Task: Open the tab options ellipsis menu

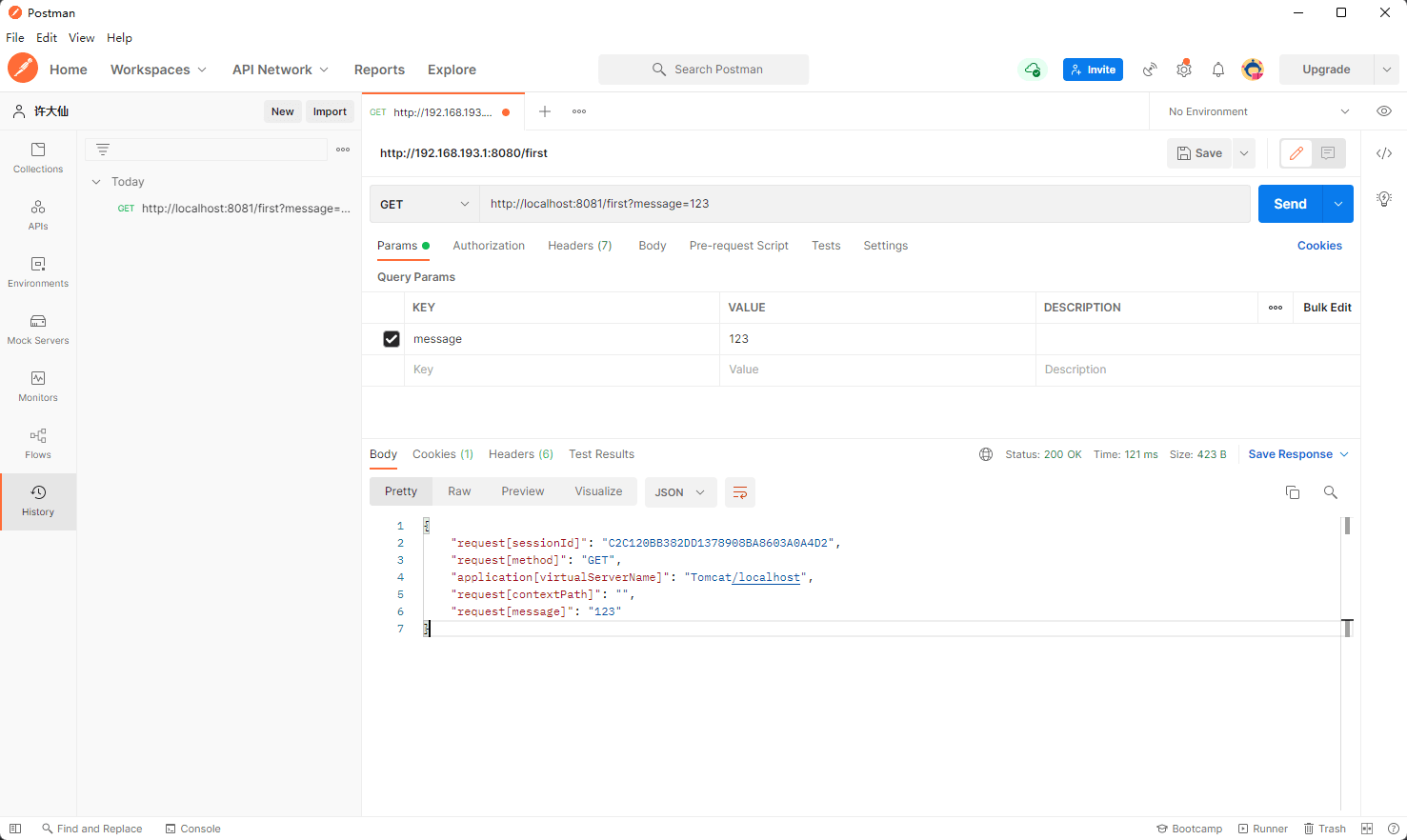Action: point(579,111)
